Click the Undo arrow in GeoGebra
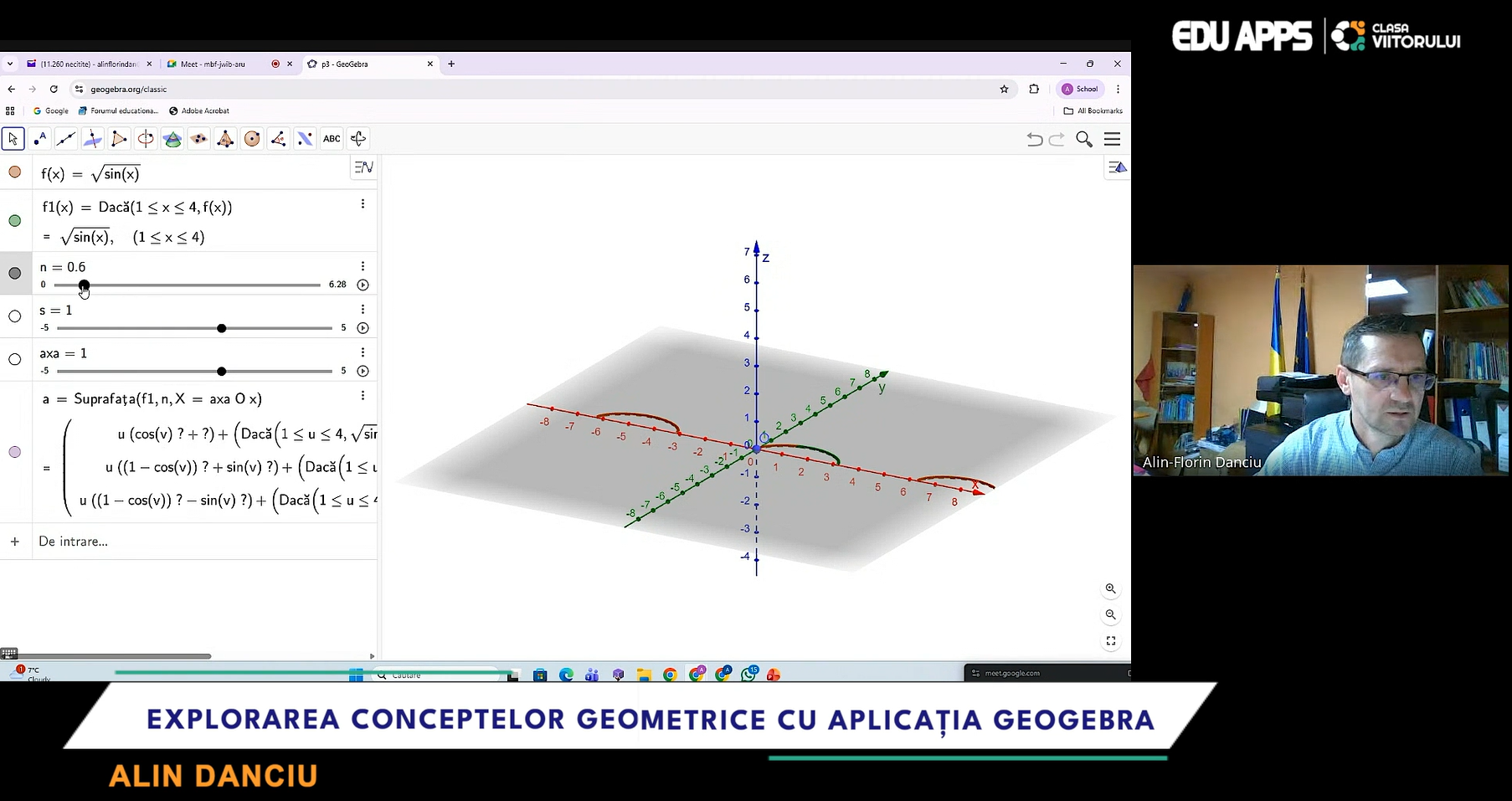 1035,140
